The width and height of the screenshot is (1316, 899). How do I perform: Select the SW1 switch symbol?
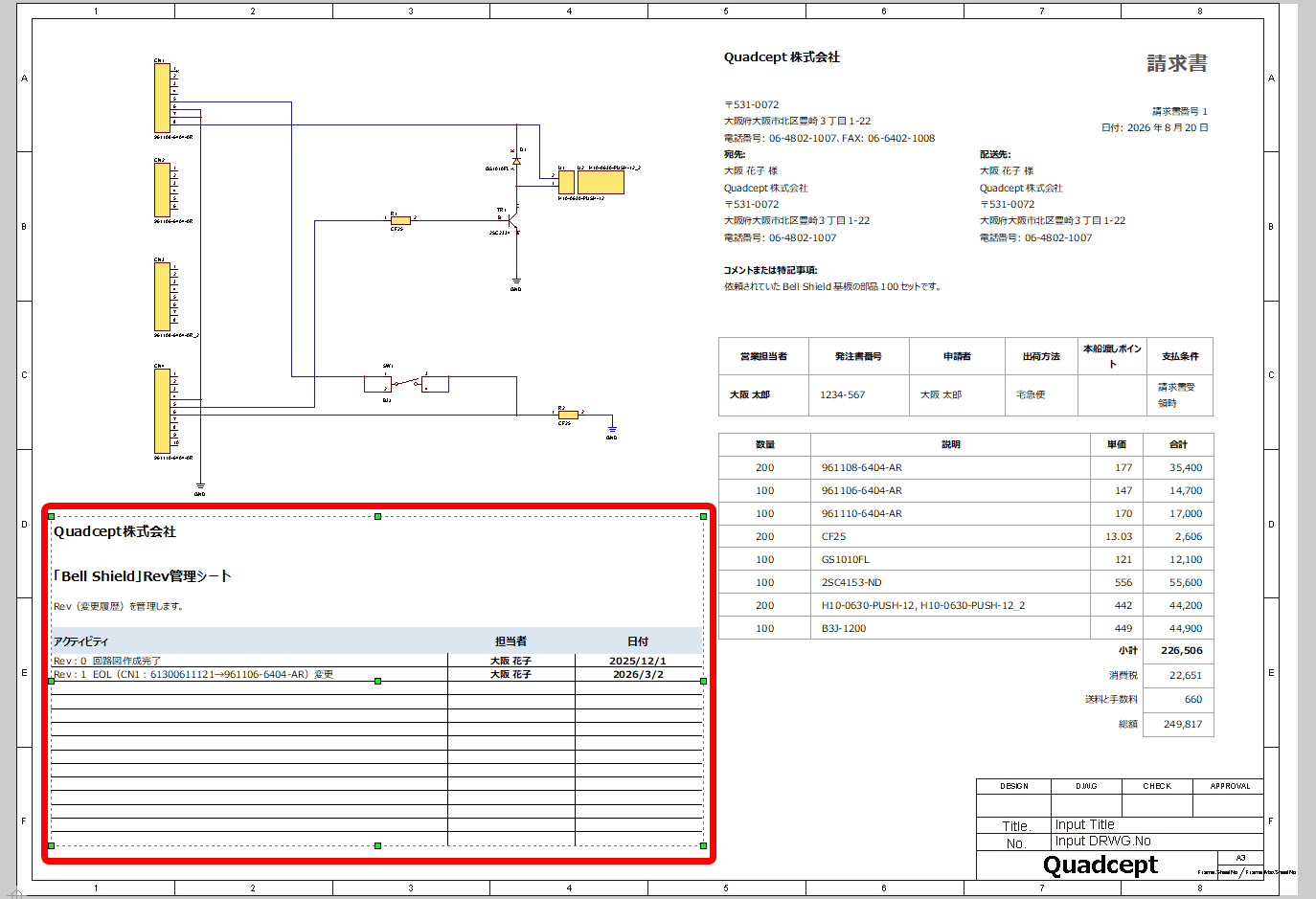click(x=406, y=384)
